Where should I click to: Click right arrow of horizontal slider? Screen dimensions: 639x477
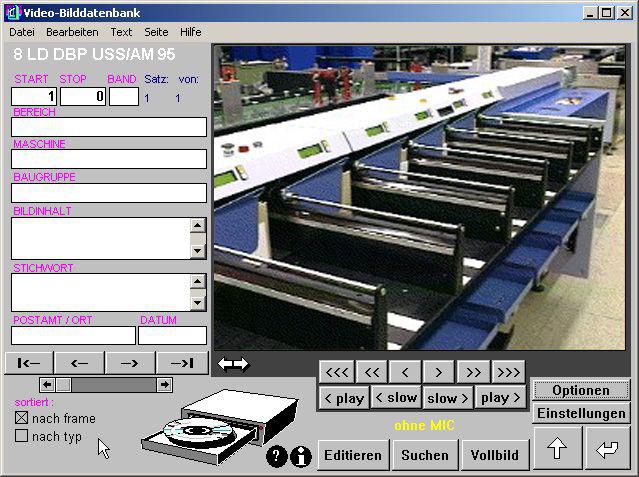pyautogui.click(x=165, y=385)
